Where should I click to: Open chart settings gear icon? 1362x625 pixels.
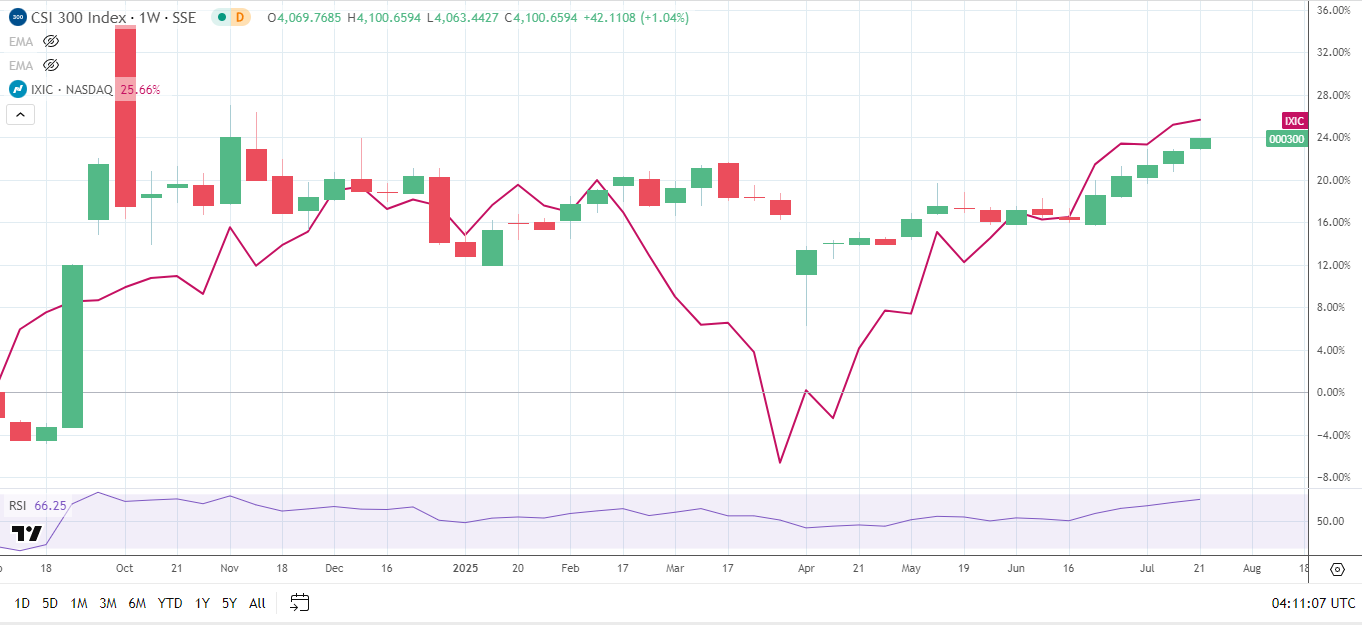[1337, 569]
